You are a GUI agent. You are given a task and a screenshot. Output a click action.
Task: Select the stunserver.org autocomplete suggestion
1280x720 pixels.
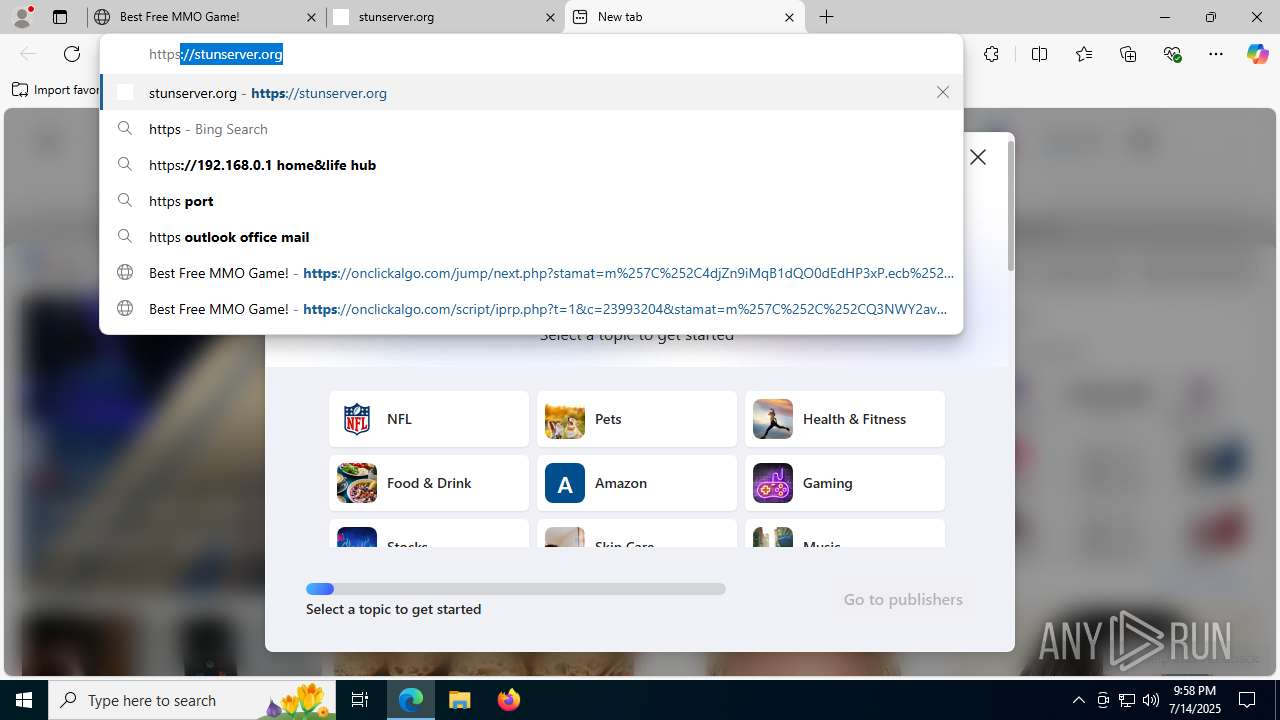pyautogui.click(x=531, y=92)
